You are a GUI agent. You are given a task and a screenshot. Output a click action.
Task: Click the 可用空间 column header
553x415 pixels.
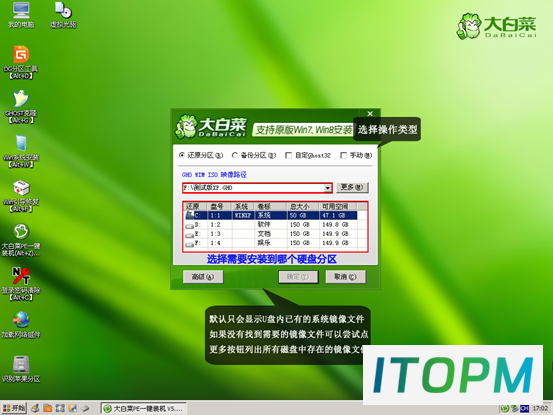338,206
